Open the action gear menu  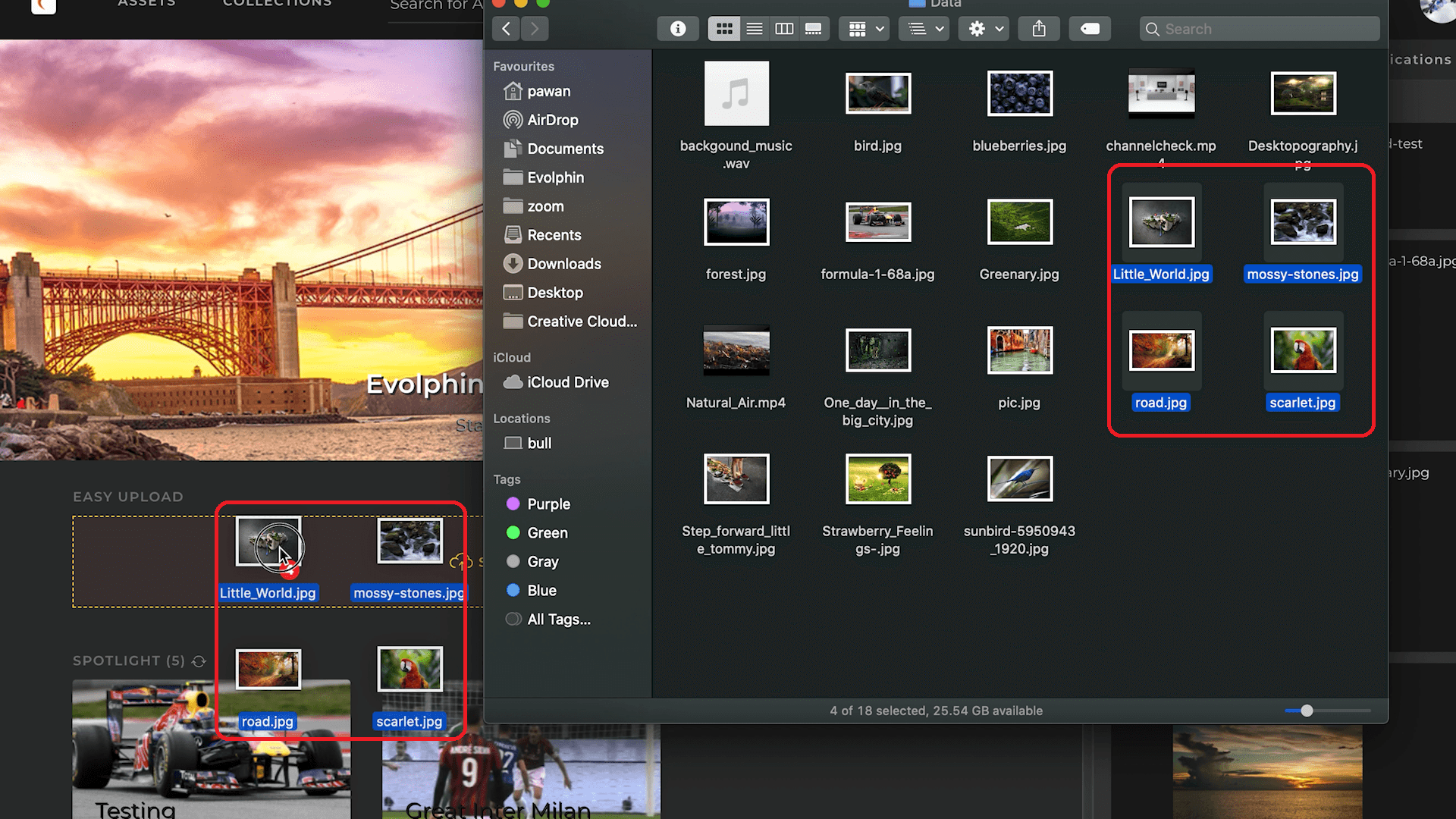(x=983, y=28)
